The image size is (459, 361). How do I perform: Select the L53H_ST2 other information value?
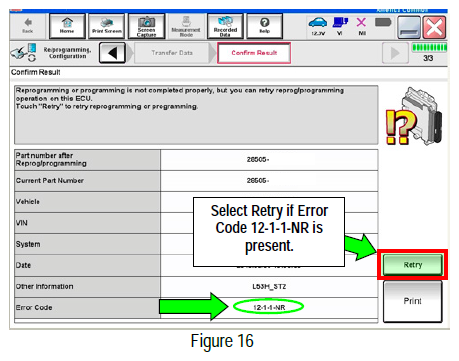(269, 286)
